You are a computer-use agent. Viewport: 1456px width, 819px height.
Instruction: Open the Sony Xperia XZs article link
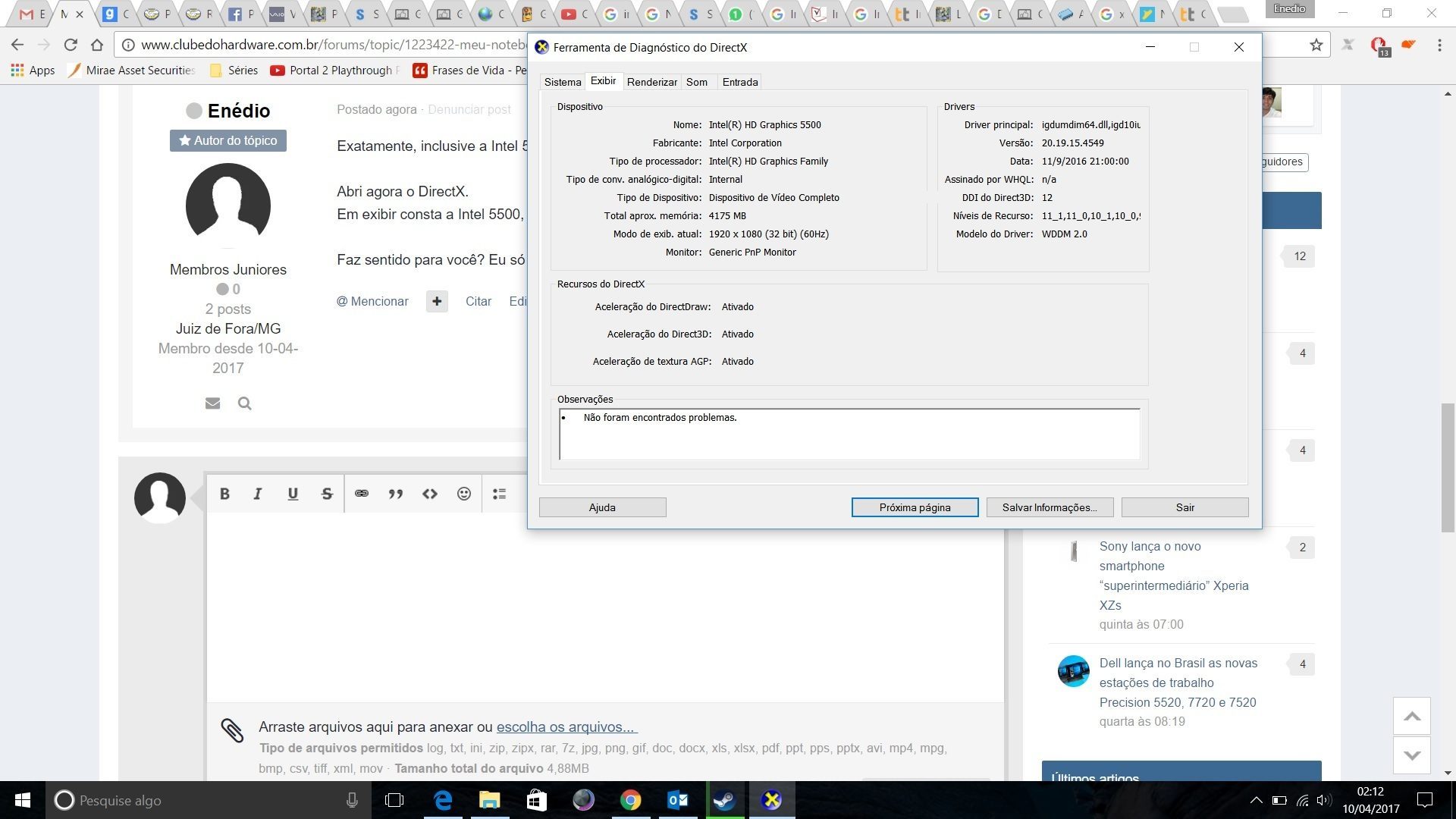(x=1174, y=576)
